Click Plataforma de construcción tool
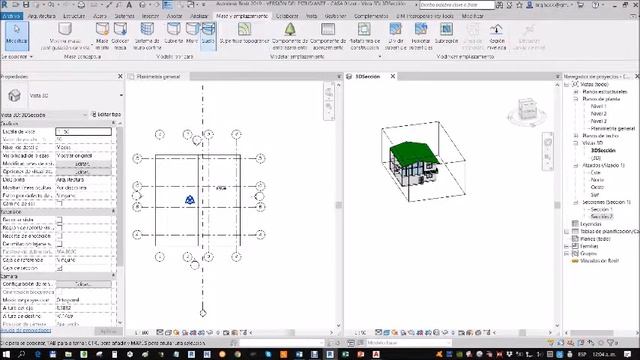 [x=364, y=36]
